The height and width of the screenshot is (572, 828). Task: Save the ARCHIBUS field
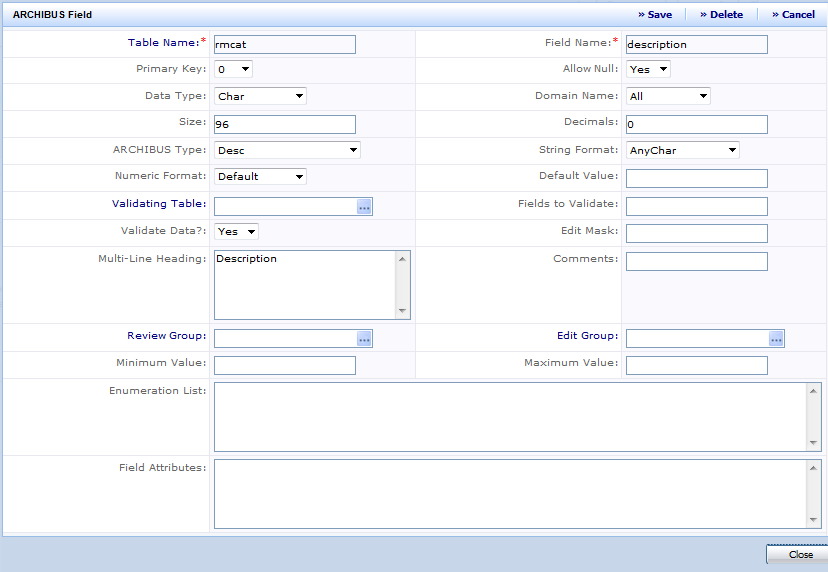tap(656, 15)
